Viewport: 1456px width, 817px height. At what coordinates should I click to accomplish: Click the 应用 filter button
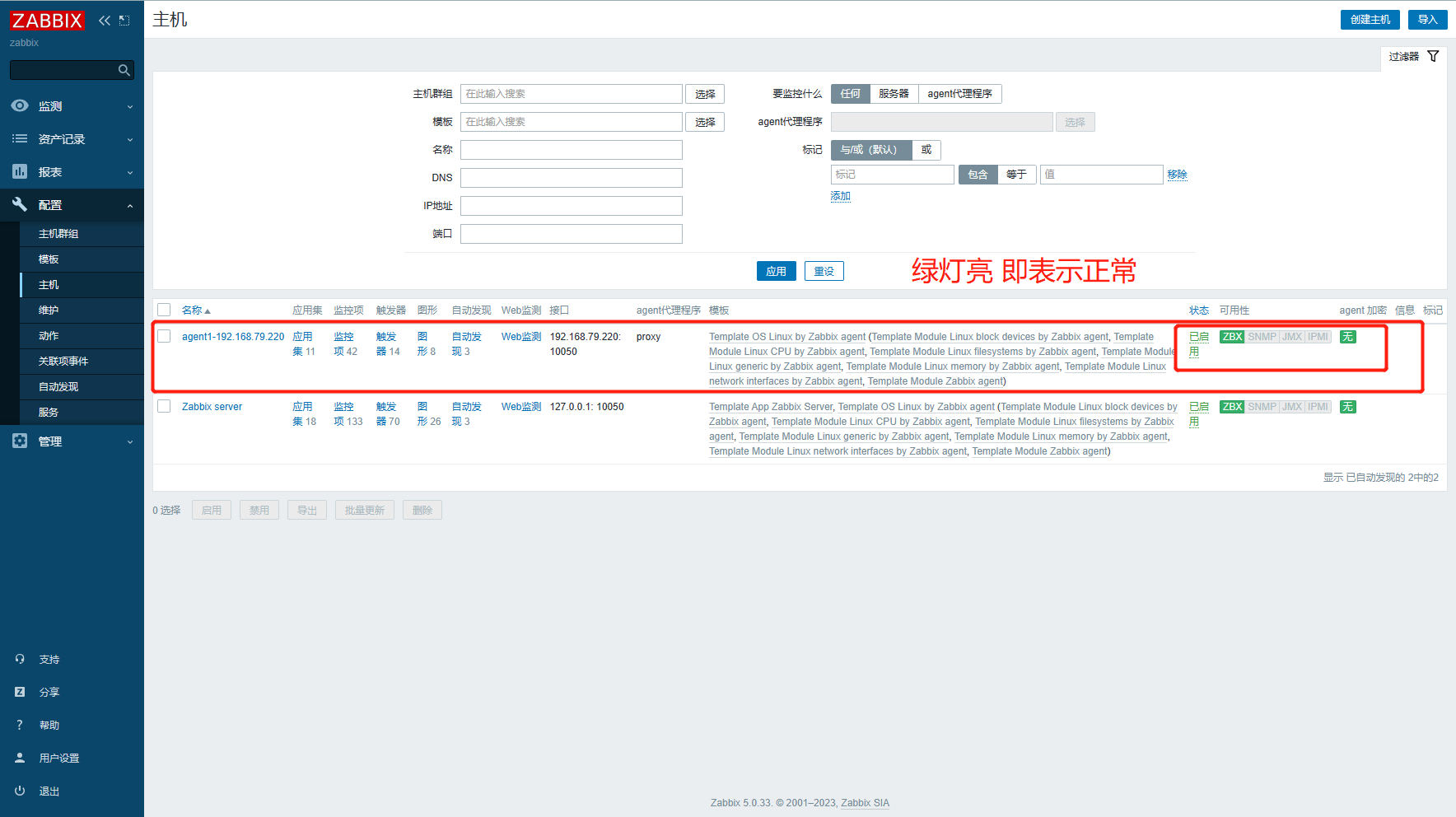(x=776, y=271)
